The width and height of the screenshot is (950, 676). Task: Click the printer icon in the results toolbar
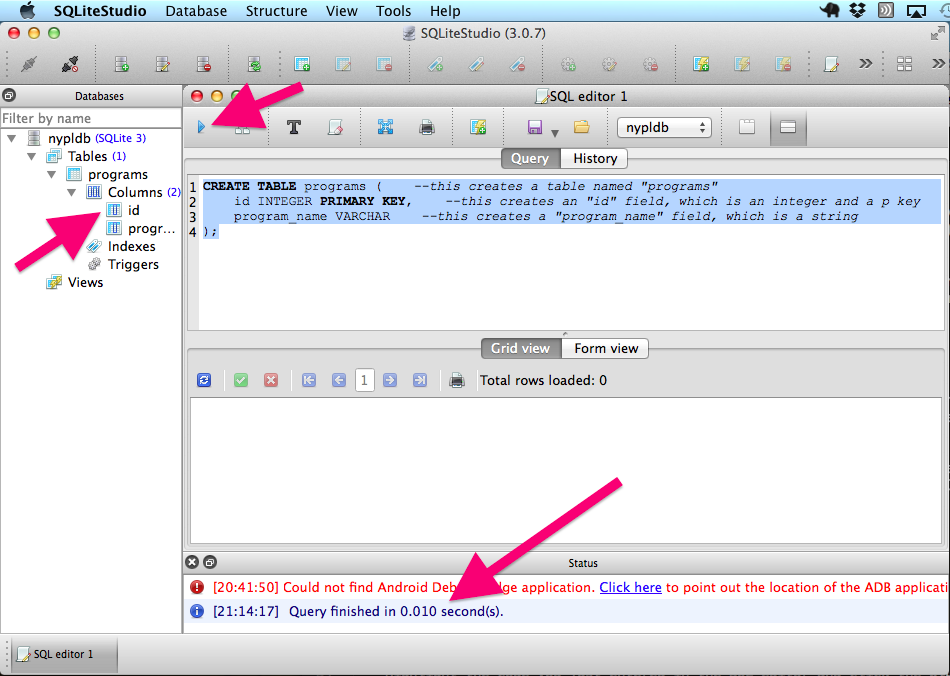[457, 380]
